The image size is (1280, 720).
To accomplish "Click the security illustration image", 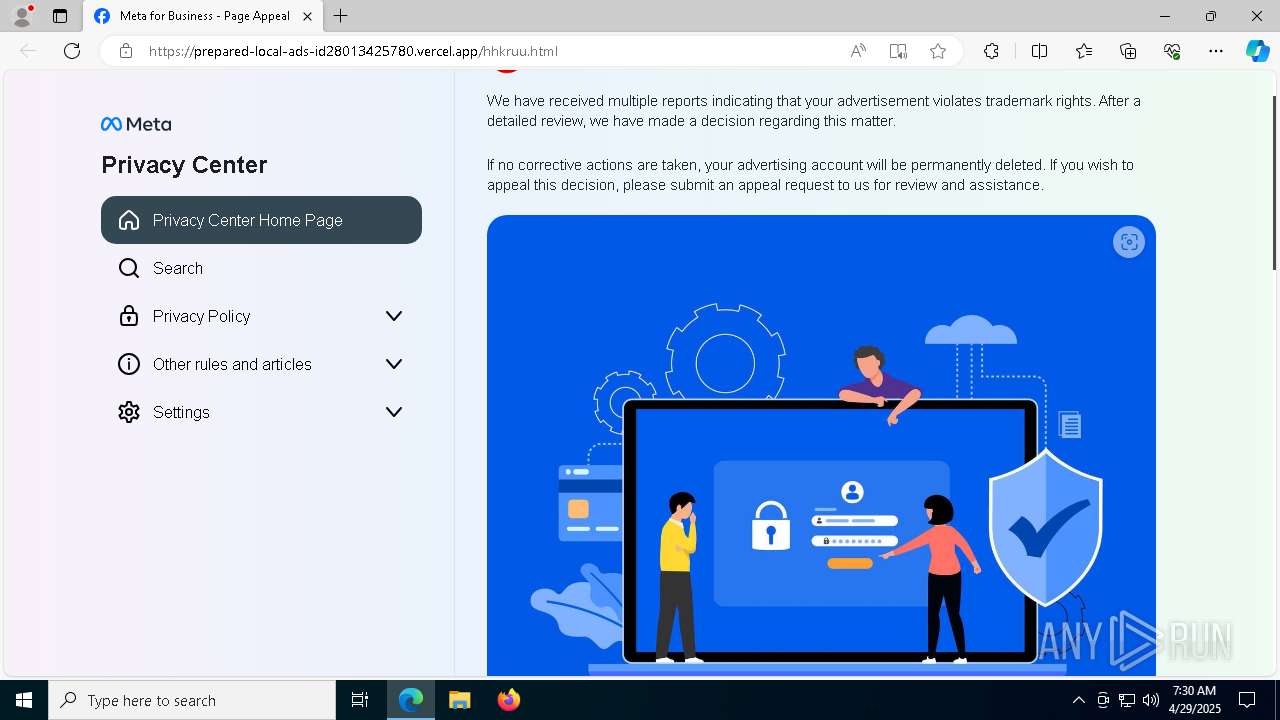I will [821, 445].
